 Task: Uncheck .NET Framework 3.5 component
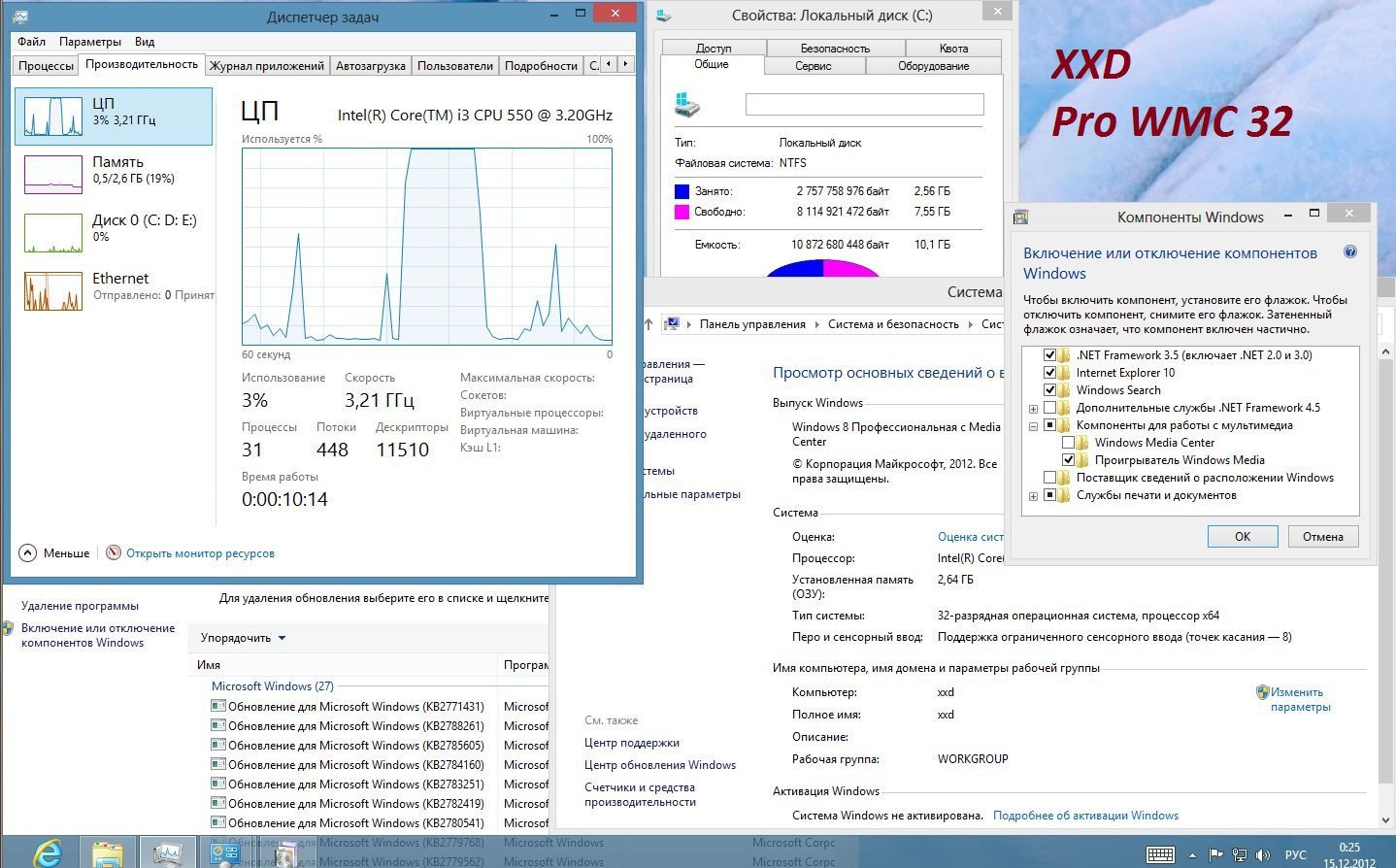click(1049, 355)
